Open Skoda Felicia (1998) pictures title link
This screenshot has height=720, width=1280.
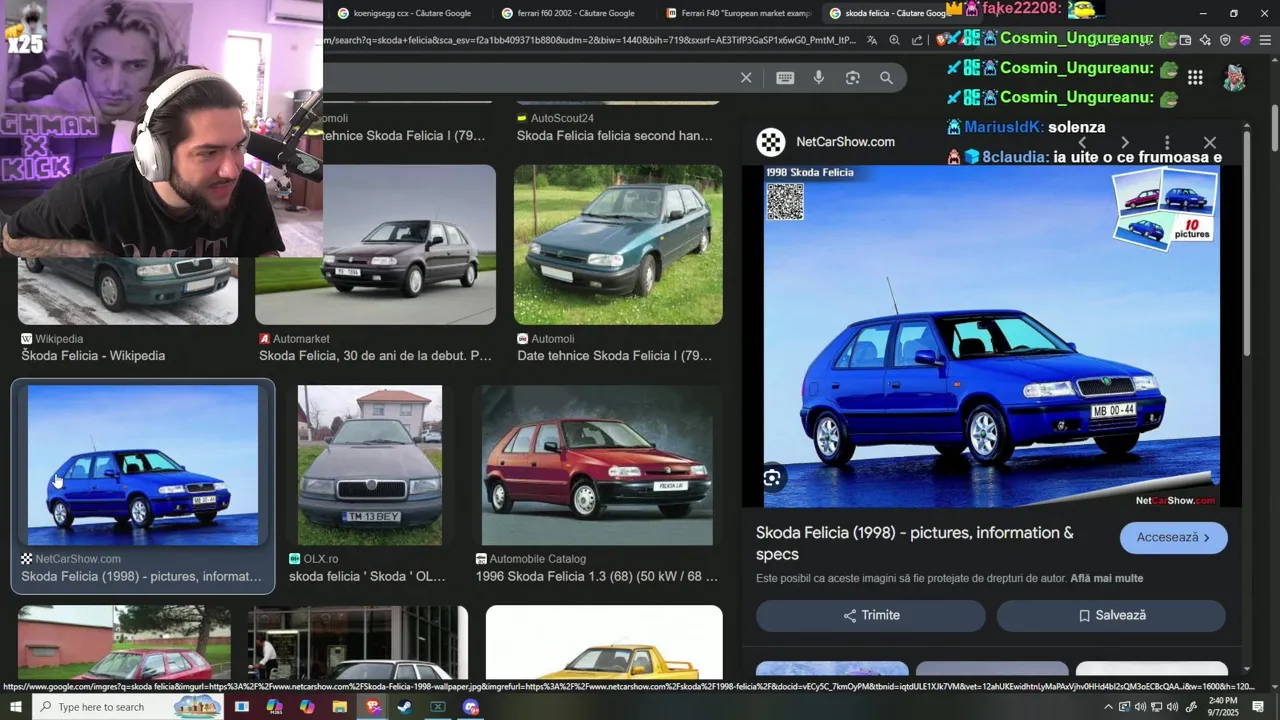(915, 543)
